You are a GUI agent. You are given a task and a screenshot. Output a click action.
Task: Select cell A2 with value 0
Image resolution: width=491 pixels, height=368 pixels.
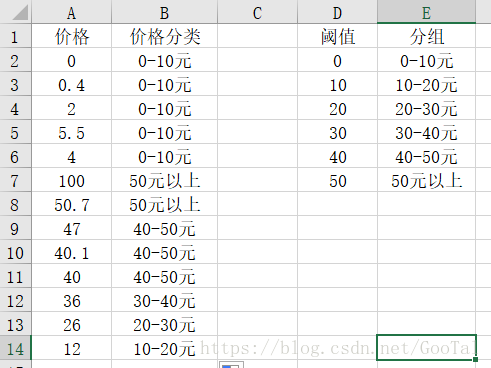71,60
